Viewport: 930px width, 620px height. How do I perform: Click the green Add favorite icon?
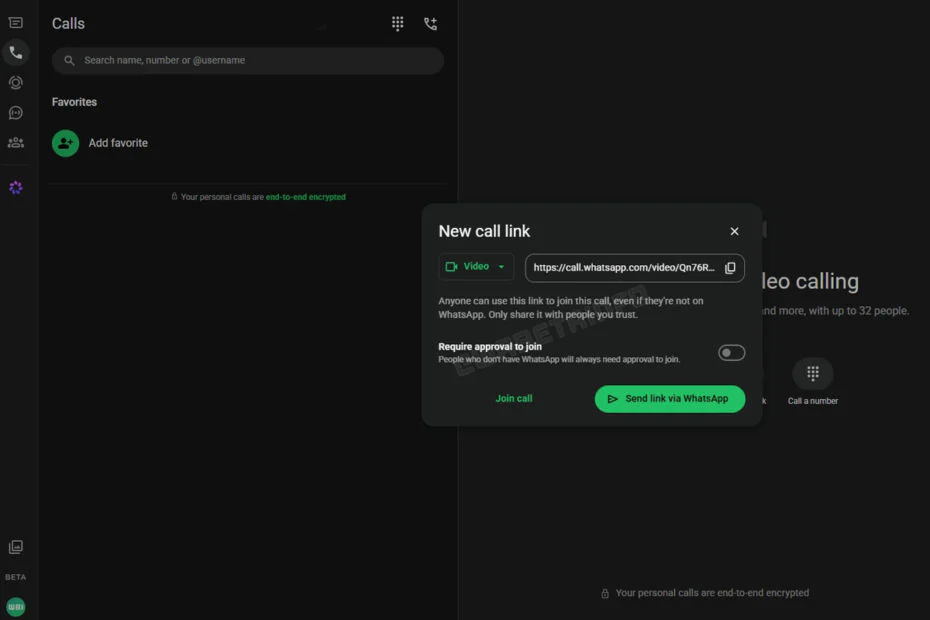[x=65, y=143]
